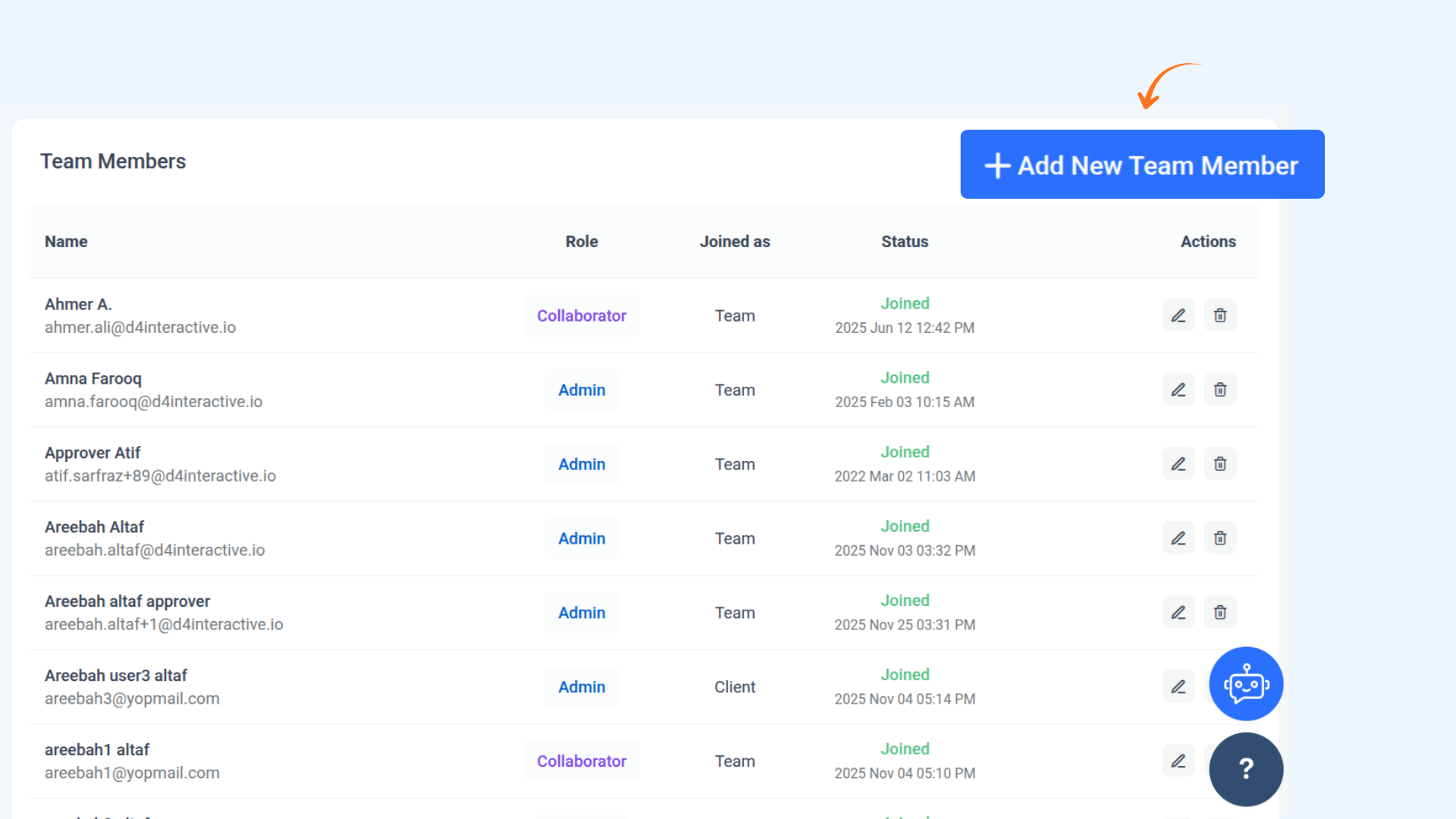
Task: Edit Areebah altaf approver entry
Action: pos(1178,613)
